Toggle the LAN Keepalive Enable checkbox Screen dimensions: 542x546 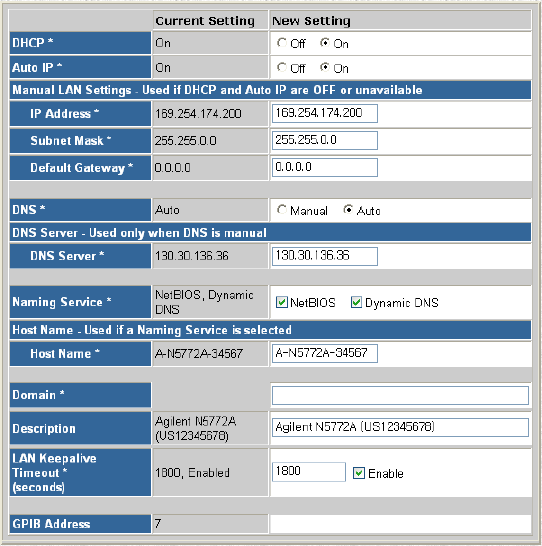359,473
